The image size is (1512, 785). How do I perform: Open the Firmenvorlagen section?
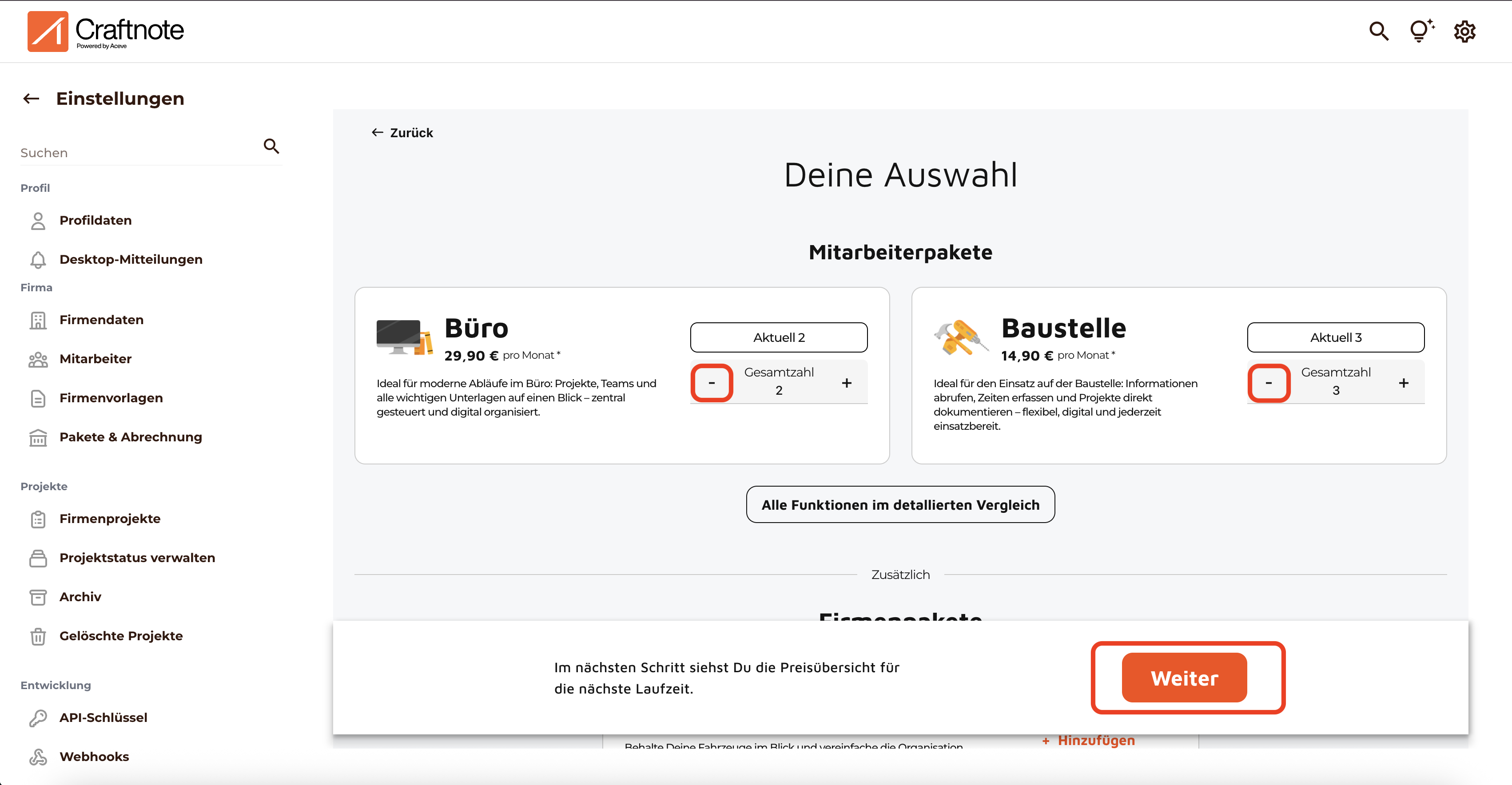click(x=111, y=397)
